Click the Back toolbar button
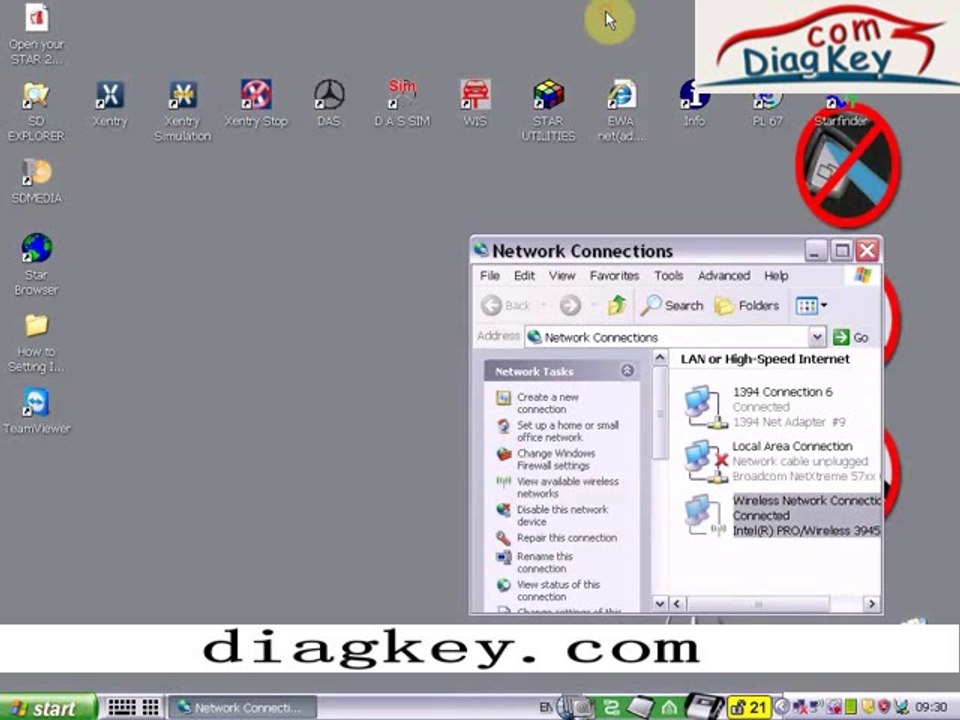The height and width of the screenshot is (720, 960). (x=506, y=305)
